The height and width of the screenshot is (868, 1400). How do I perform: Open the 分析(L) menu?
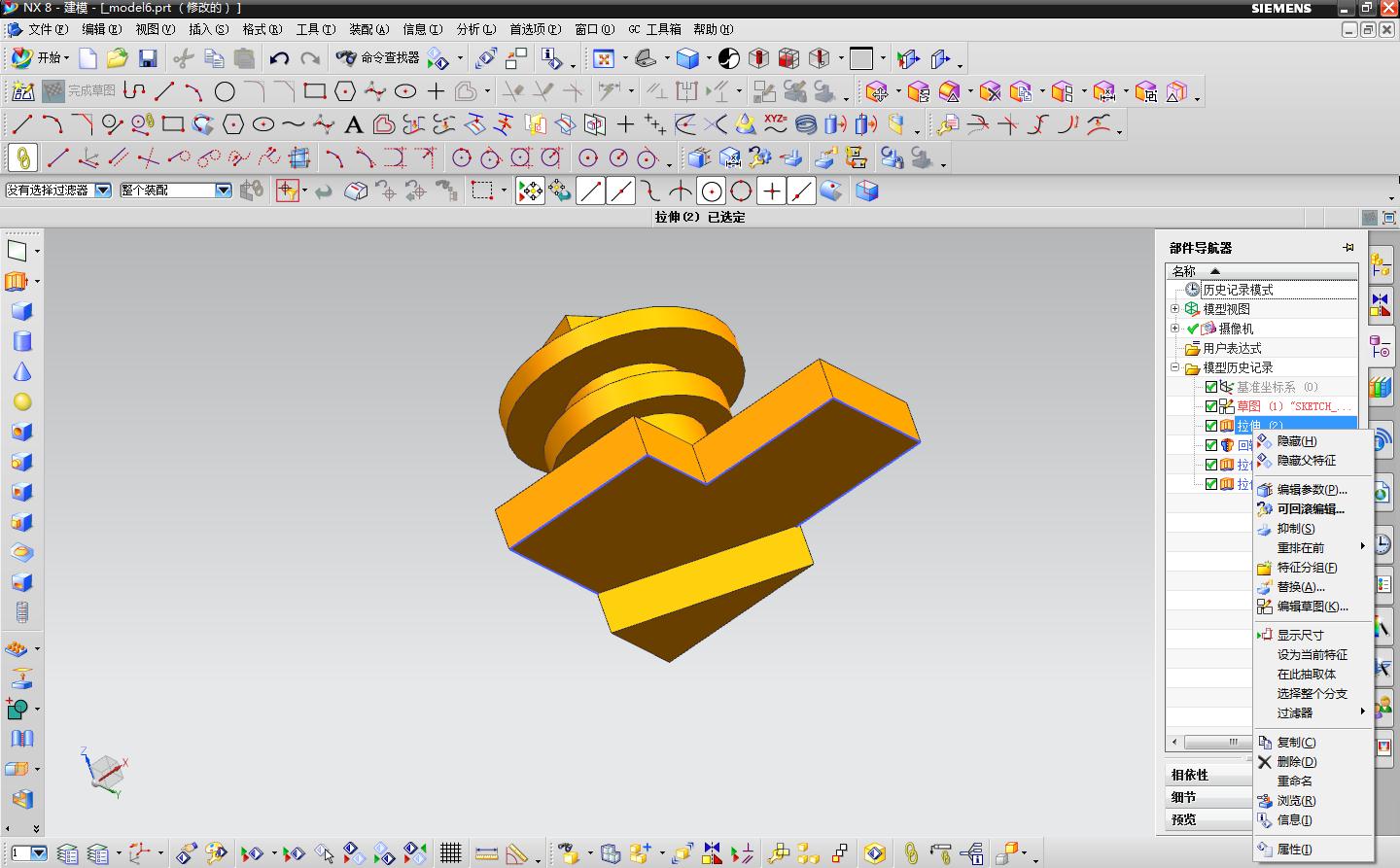pyautogui.click(x=476, y=29)
